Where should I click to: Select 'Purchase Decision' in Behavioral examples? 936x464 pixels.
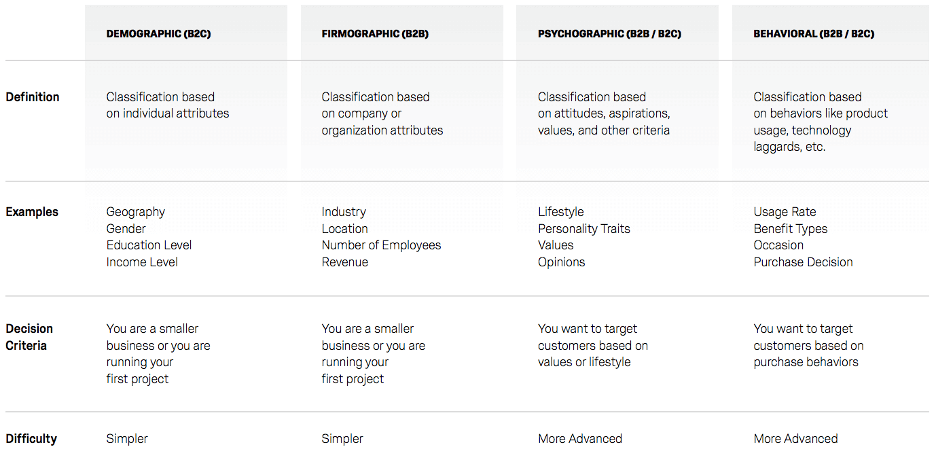803,262
